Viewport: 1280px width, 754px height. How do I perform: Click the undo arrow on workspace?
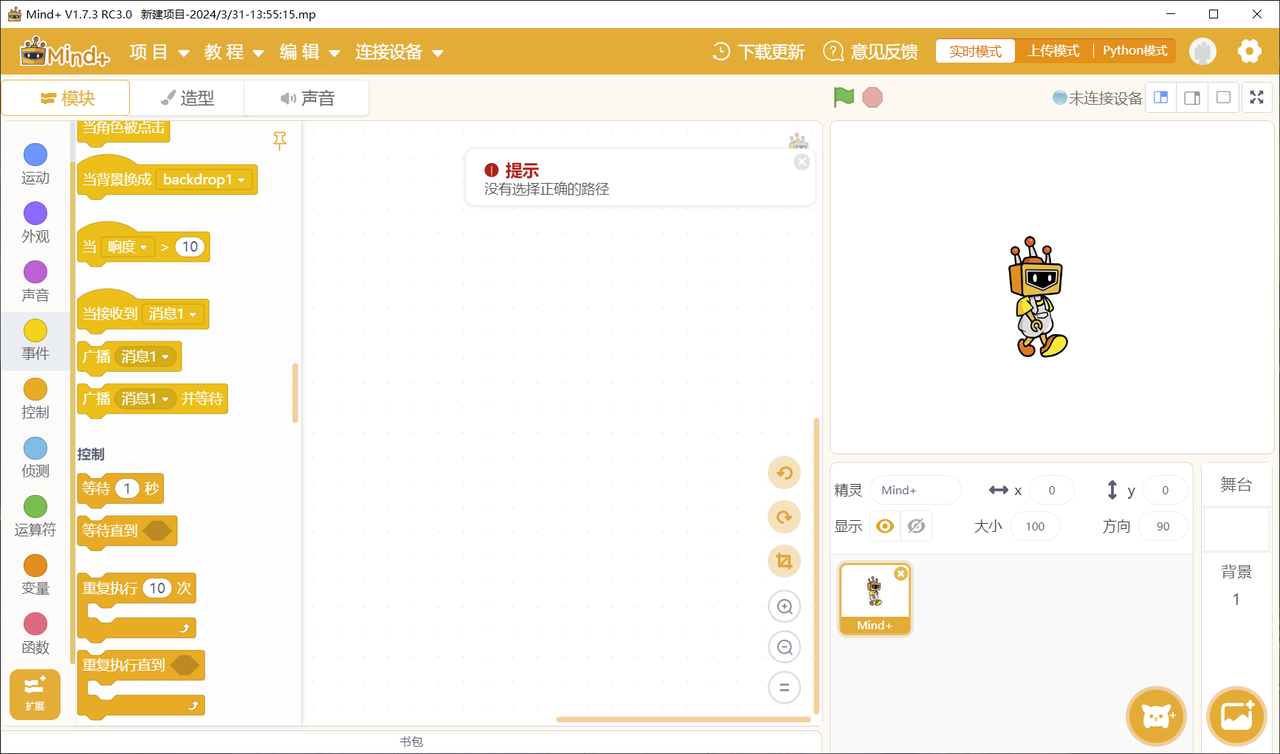pyautogui.click(x=784, y=473)
